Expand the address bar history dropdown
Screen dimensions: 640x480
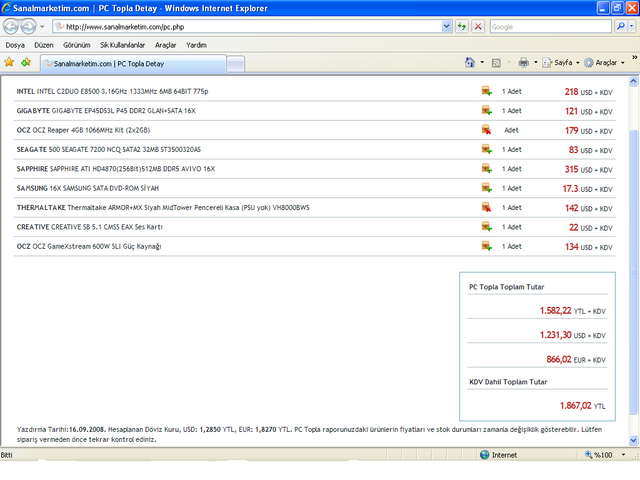click(447, 27)
